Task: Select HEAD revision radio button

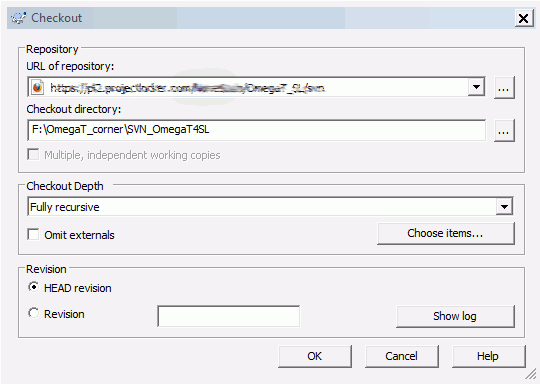Action: [x=34, y=287]
